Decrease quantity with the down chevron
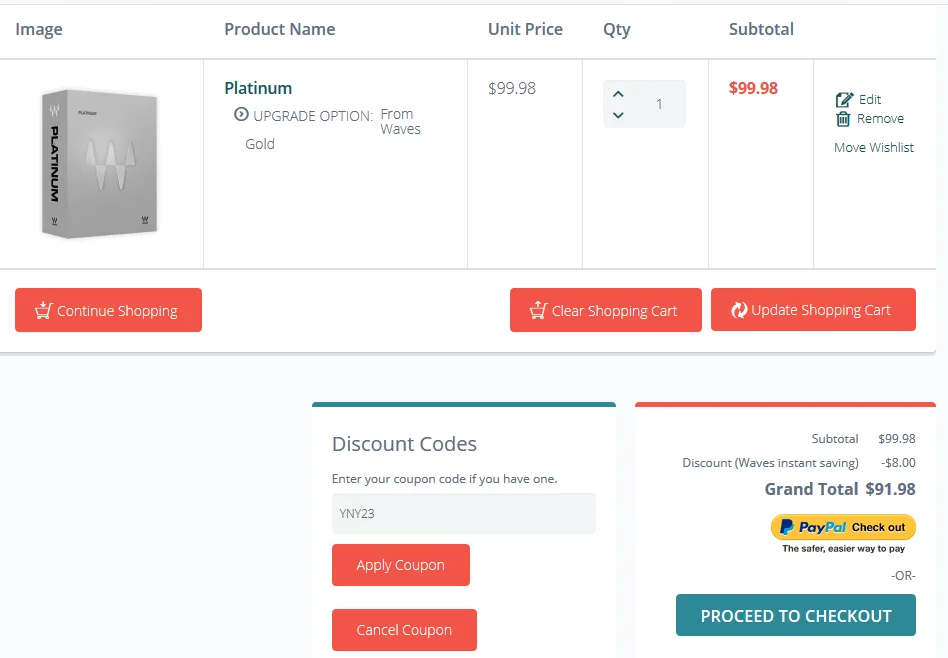948x658 pixels. click(x=618, y=115)
